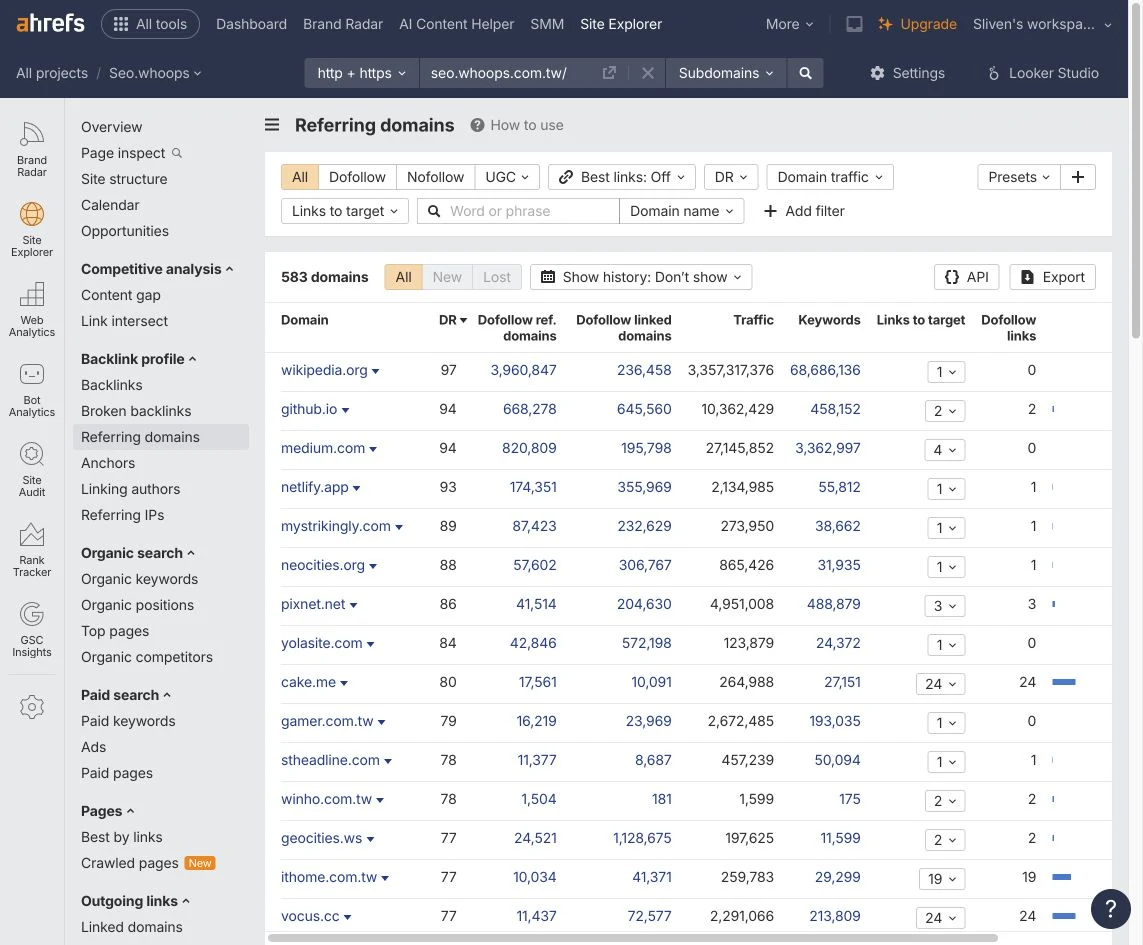The image size is (1143, 945).
Task: Open the Presets dropdown
Action: tap(1018, 177)
